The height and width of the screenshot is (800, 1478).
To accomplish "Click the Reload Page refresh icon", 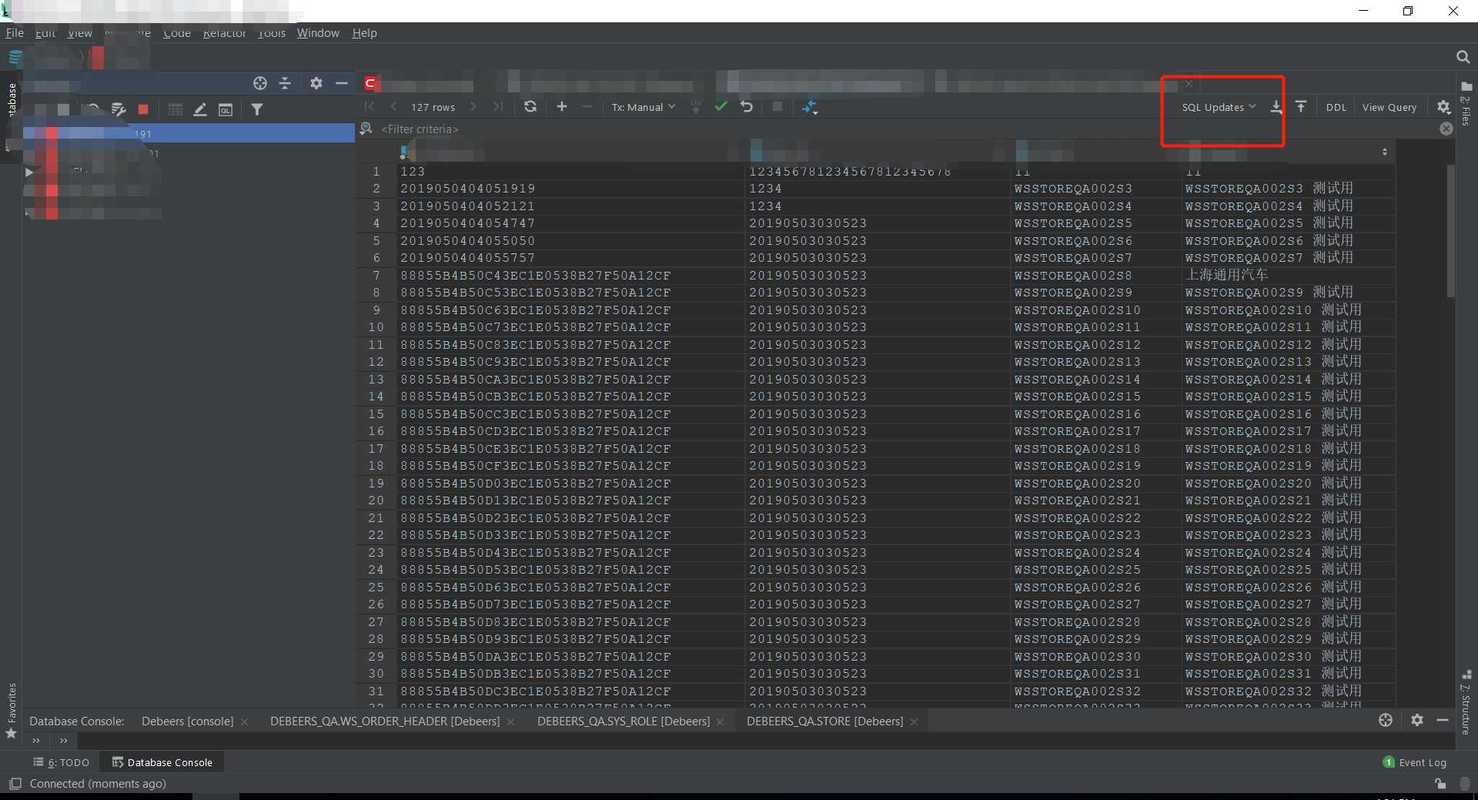I will pyautogui.click(x=530, y=107).
